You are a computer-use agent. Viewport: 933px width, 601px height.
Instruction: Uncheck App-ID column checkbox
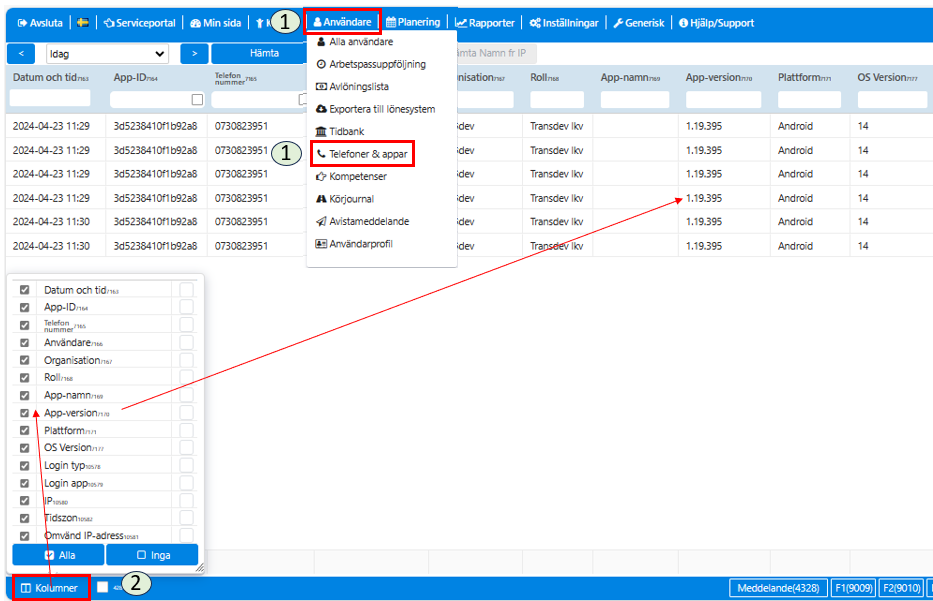point(24,308)
